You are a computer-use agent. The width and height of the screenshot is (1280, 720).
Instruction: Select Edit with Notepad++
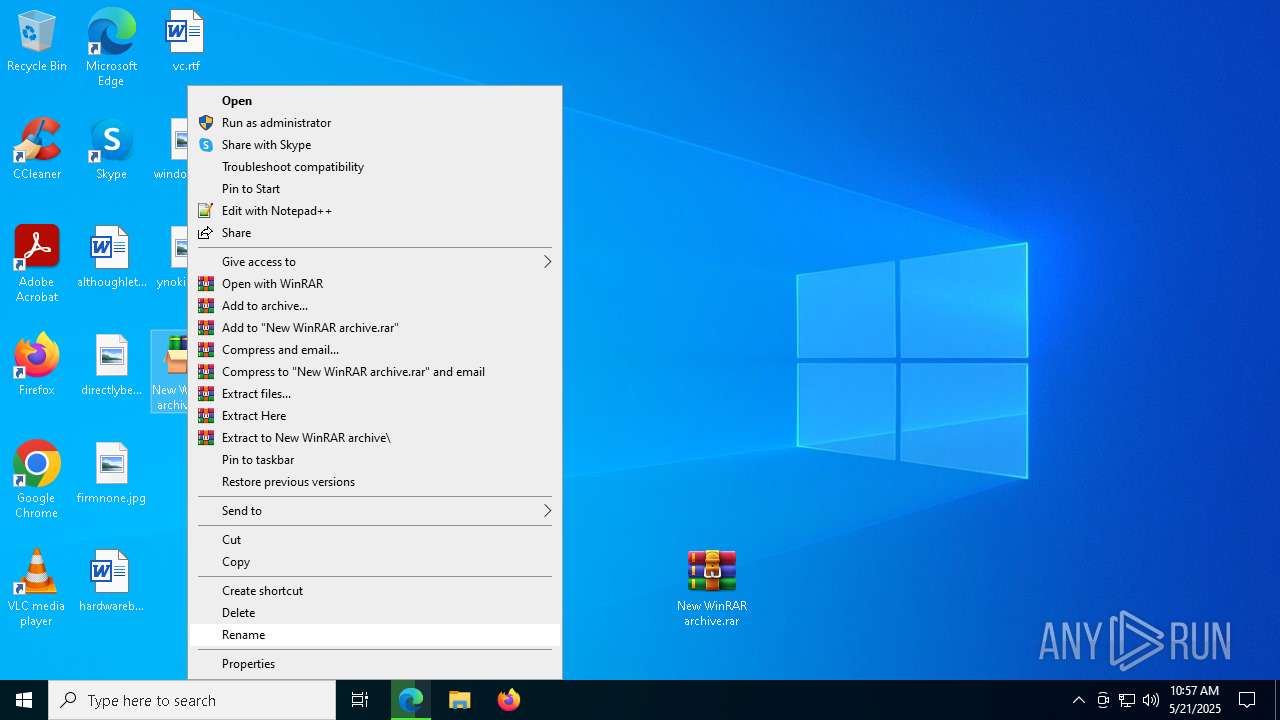pos(375,211)
